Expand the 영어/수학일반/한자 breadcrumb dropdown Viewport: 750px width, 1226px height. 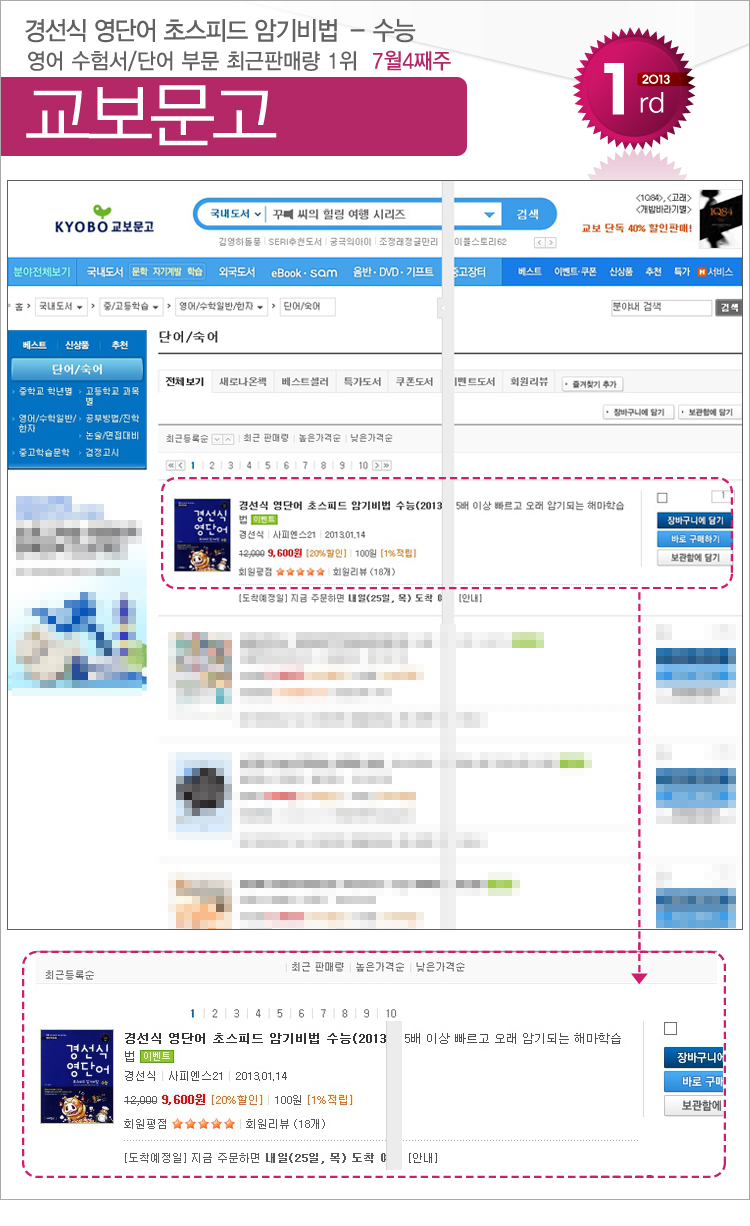click(222, 307)
